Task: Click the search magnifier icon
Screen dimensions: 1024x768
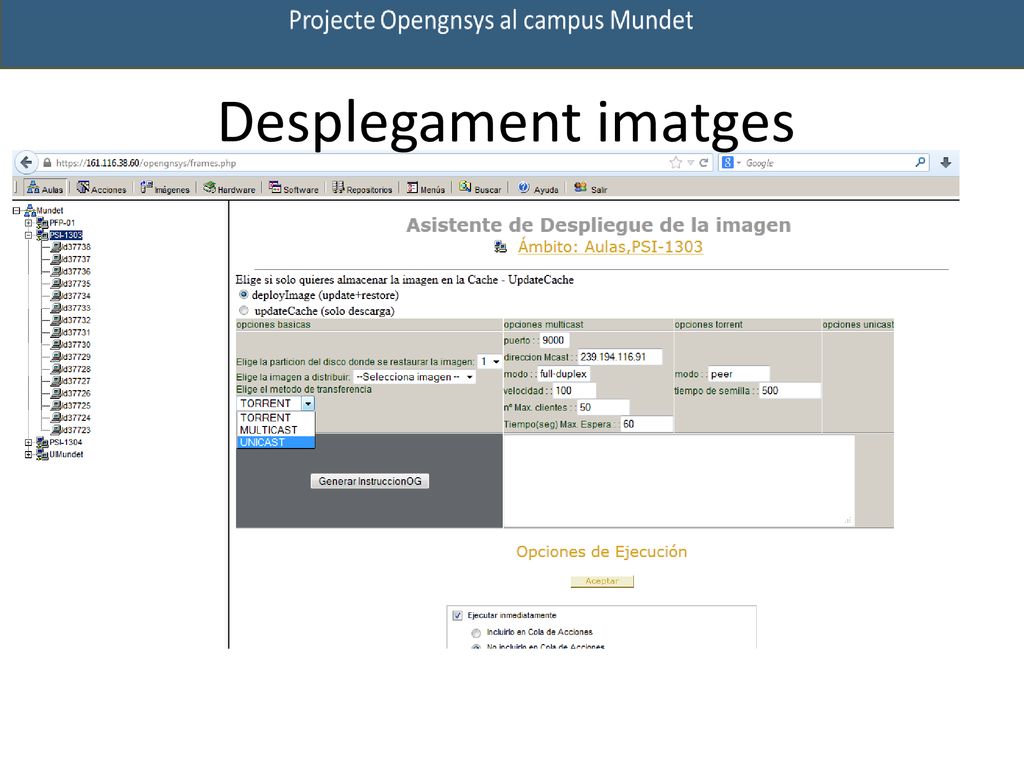Action: 920,162
